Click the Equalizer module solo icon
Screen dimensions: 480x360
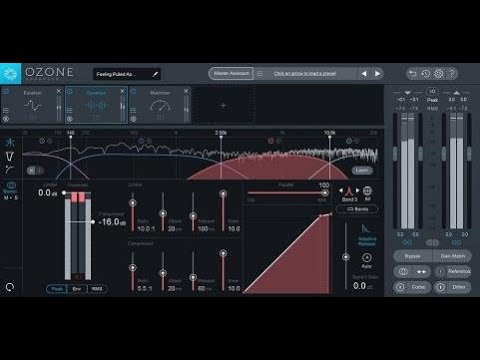pyautogui.click(x=6, y=119)
